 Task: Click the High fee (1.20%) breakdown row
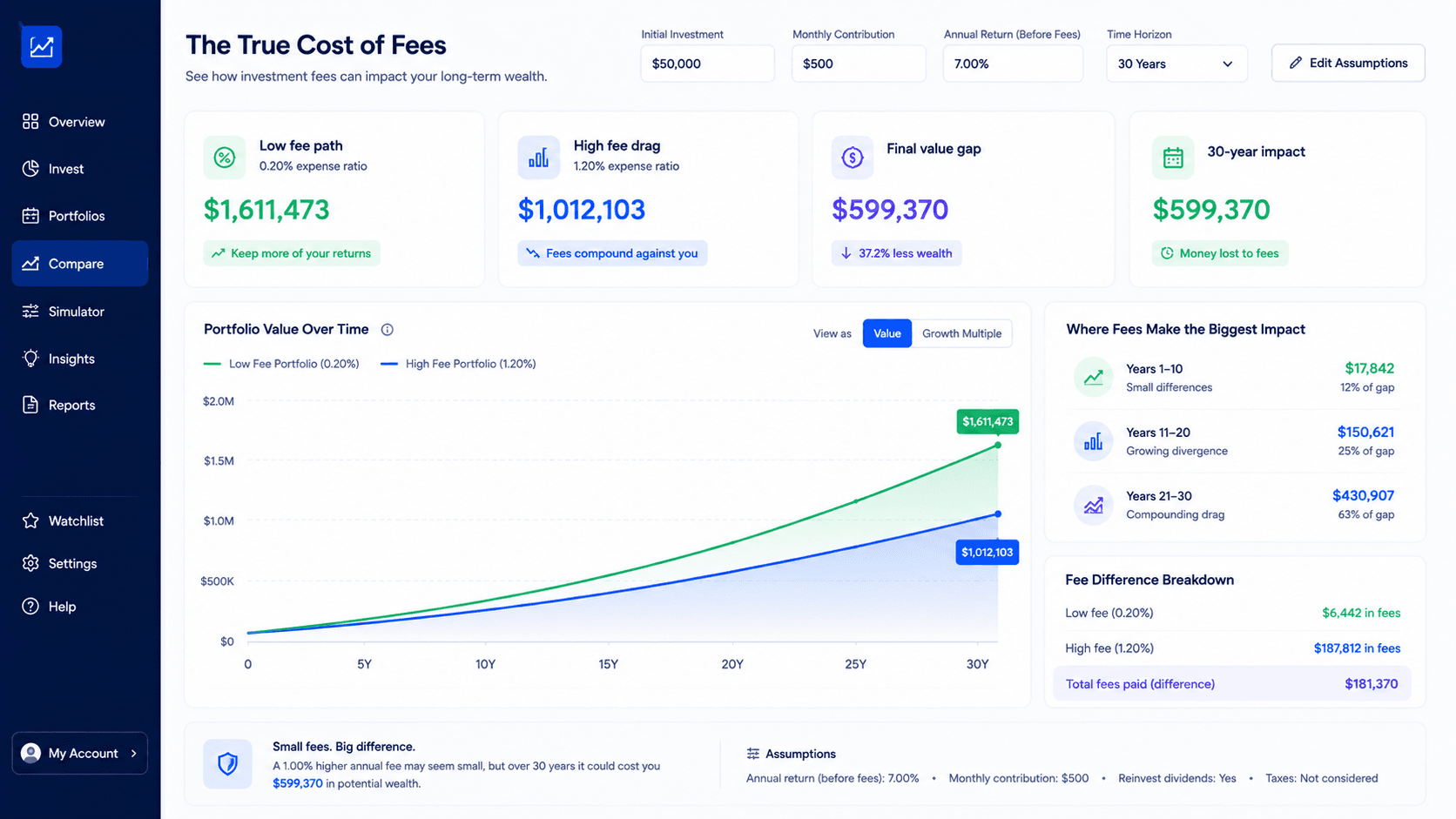tap(1232, 648)
